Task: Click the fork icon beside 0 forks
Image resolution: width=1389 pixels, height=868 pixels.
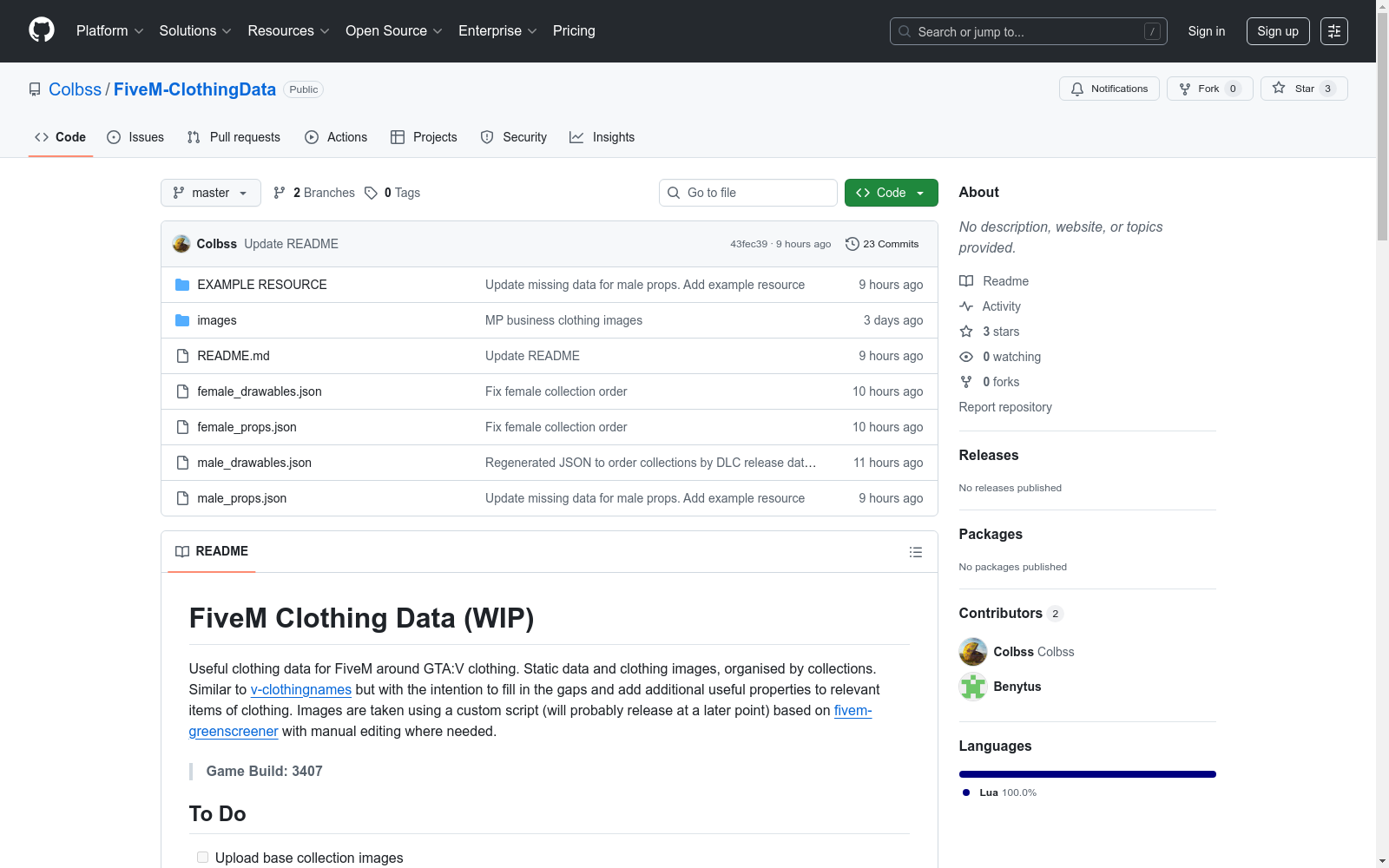Action: pyautogui.click(x=966, y=382)
